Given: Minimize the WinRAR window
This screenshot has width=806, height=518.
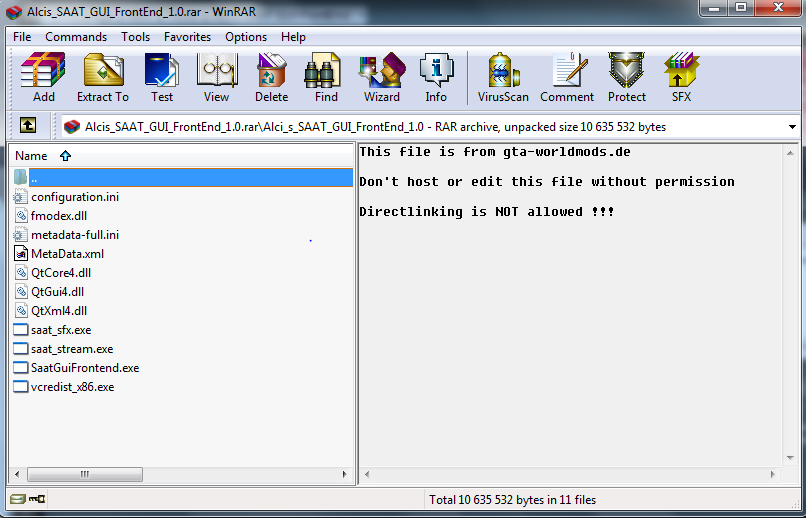Looking at the screenshot, I should point(714,8).
